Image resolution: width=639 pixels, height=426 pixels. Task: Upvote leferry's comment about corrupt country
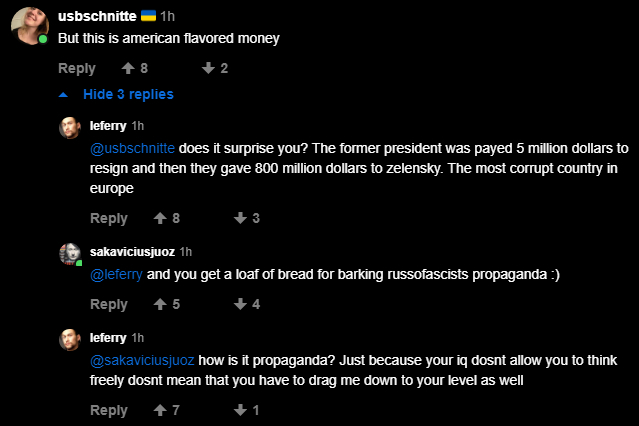click(x=160, y=218)
